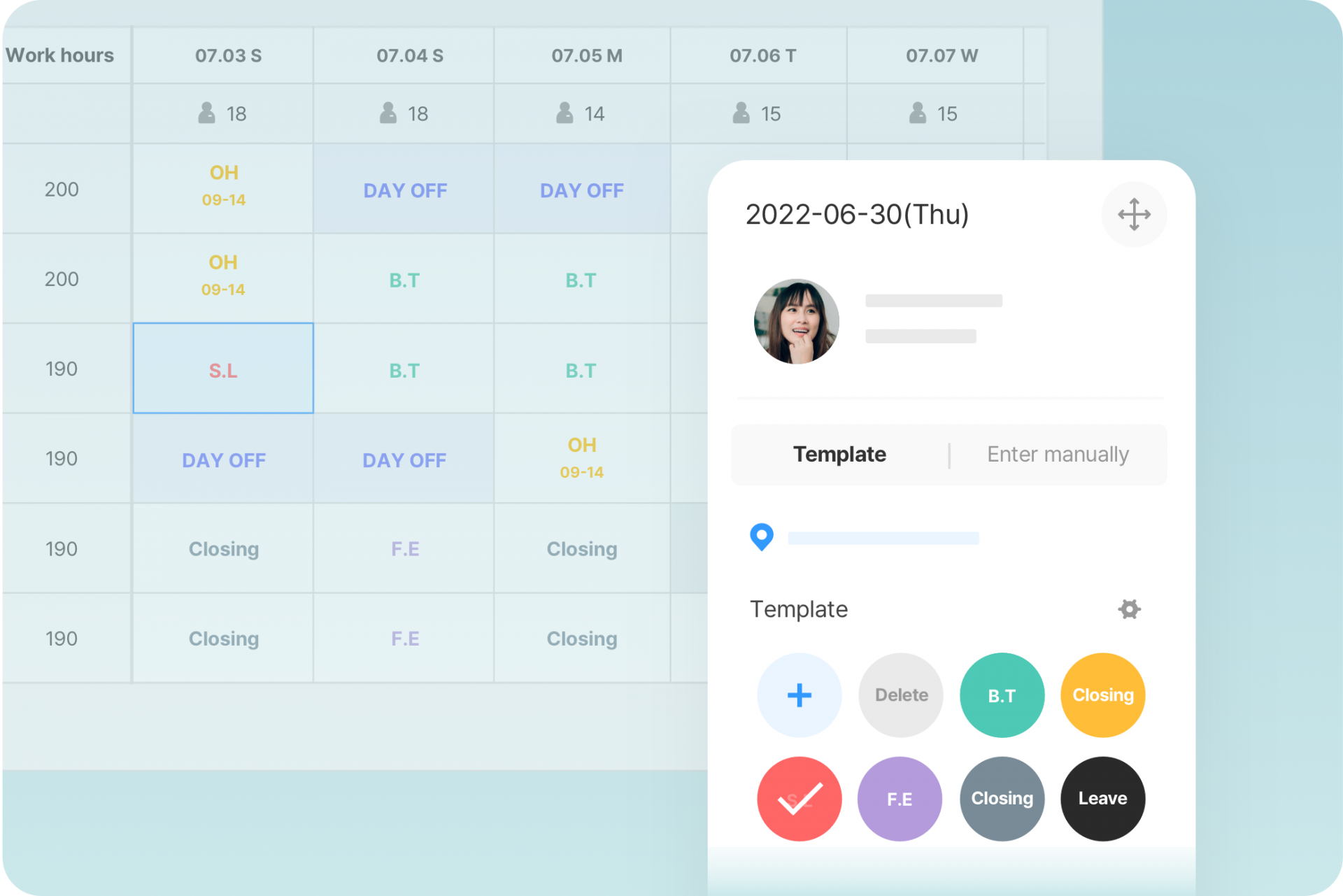Image resolution: width=1343 pixels, height=896 pixels.
Task: Add a new template with plus button
Action: 800,695
